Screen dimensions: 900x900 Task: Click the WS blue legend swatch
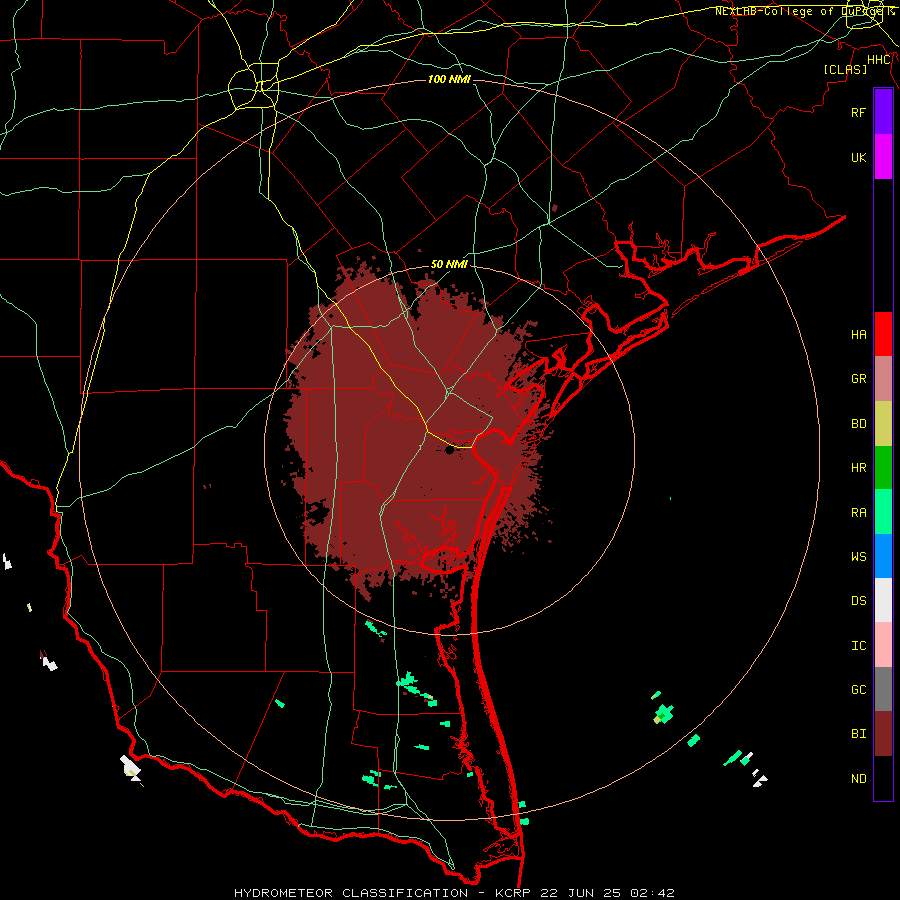[x=883, y=556]
